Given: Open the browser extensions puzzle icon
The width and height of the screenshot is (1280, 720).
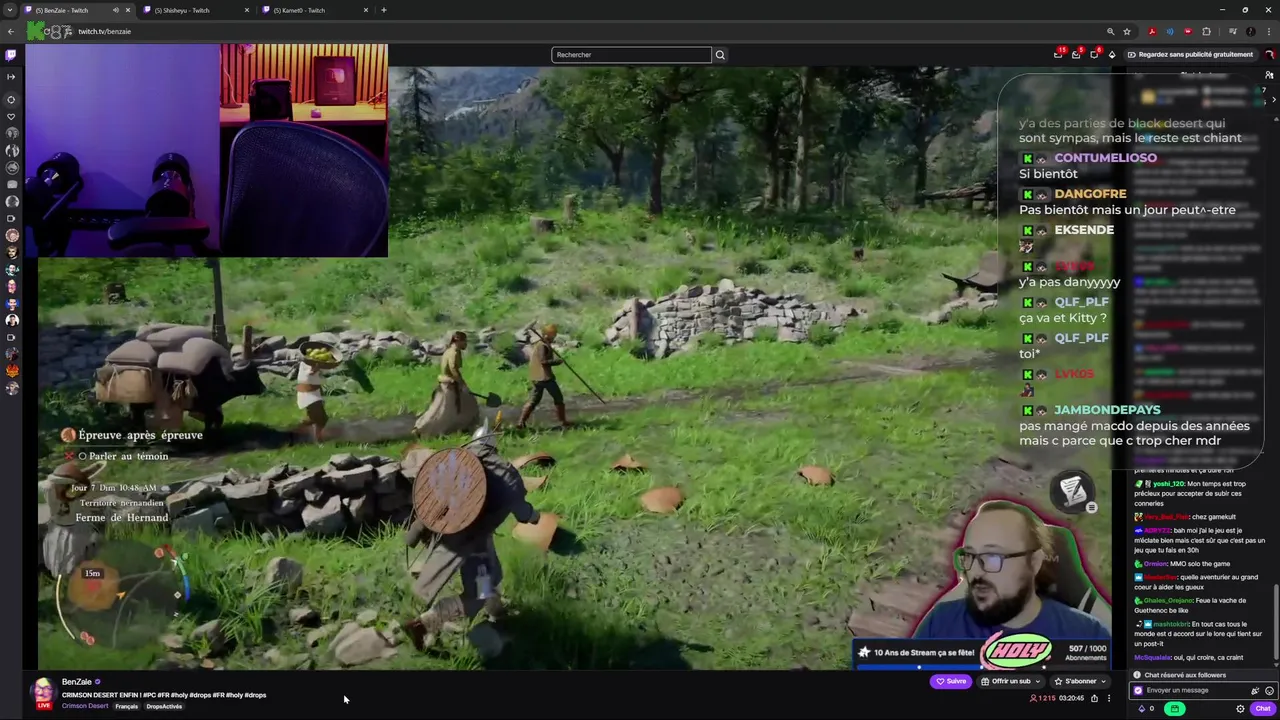Looking at the screenshot, I should tap(1206, 31).
